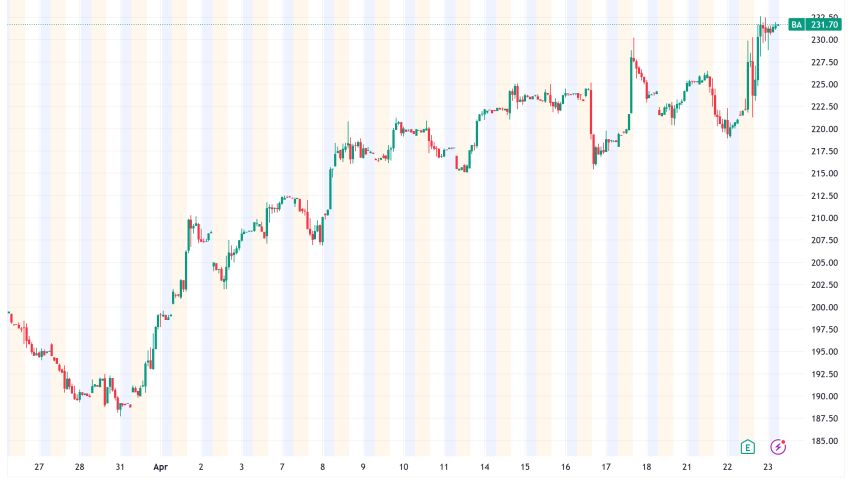
Task: Select date 27 on the time axis
Action: pos(39,467)
